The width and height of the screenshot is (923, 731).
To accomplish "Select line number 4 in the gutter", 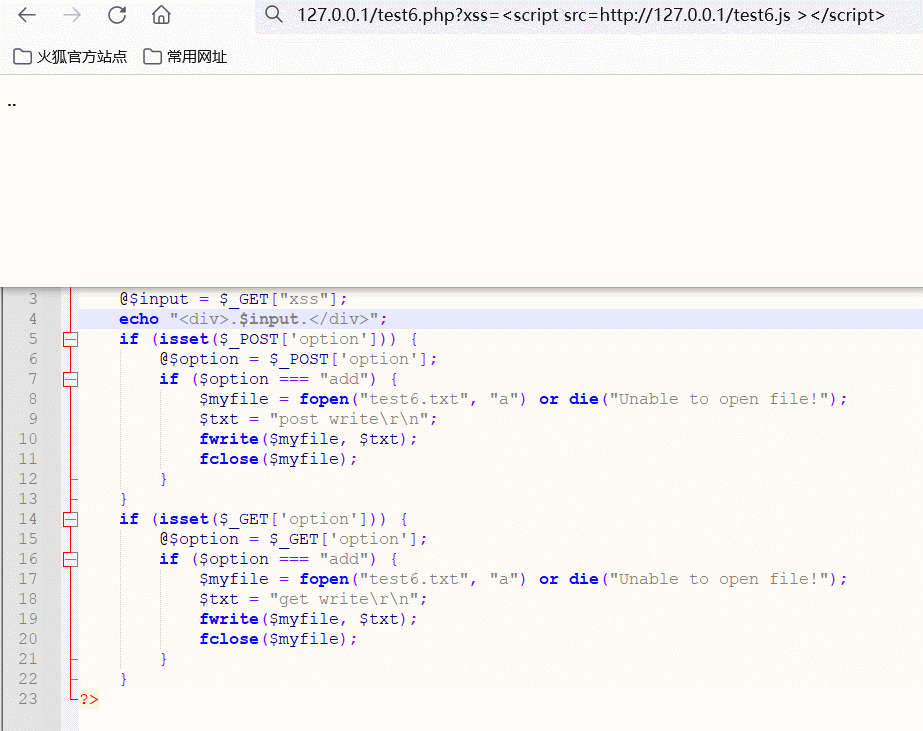I will [x=33, y=319].
